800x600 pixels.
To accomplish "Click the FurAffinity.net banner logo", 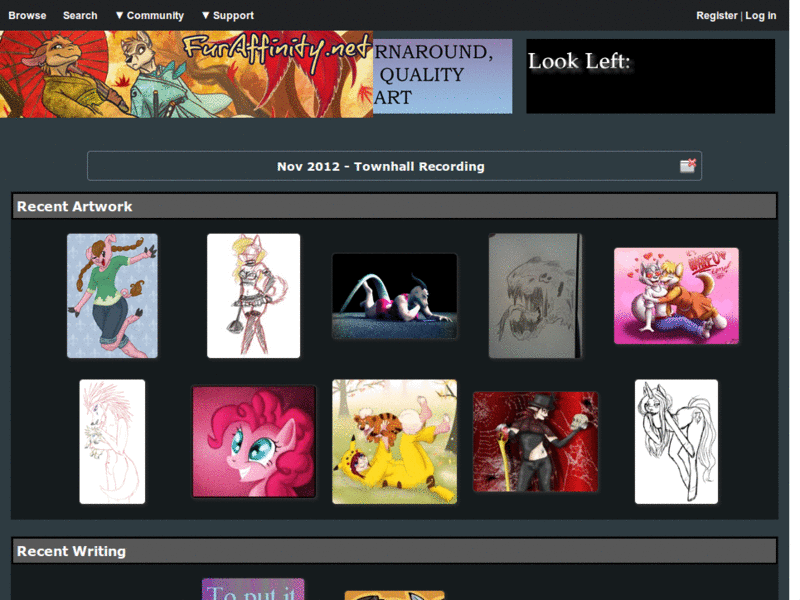I will point(186,74).
